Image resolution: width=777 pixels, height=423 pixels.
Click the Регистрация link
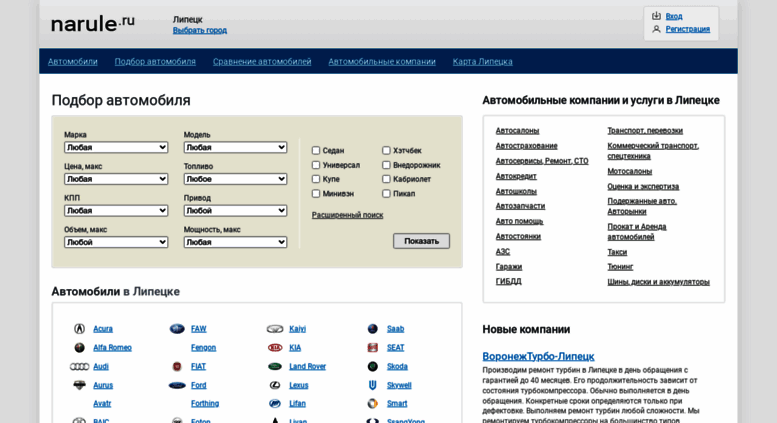688,29
